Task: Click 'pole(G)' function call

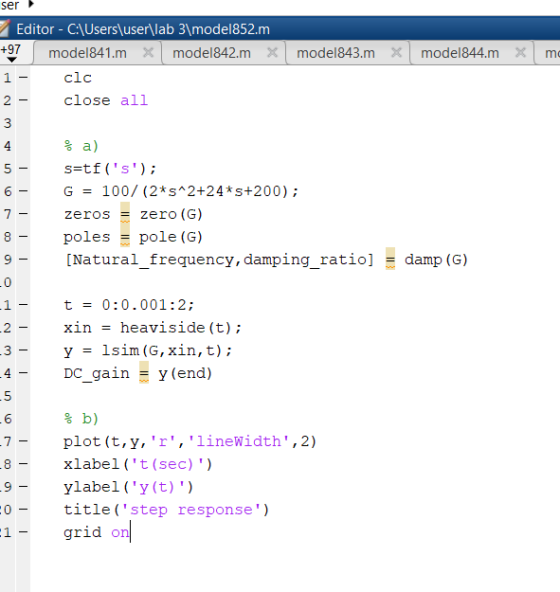Action: (x=171, y=237)
